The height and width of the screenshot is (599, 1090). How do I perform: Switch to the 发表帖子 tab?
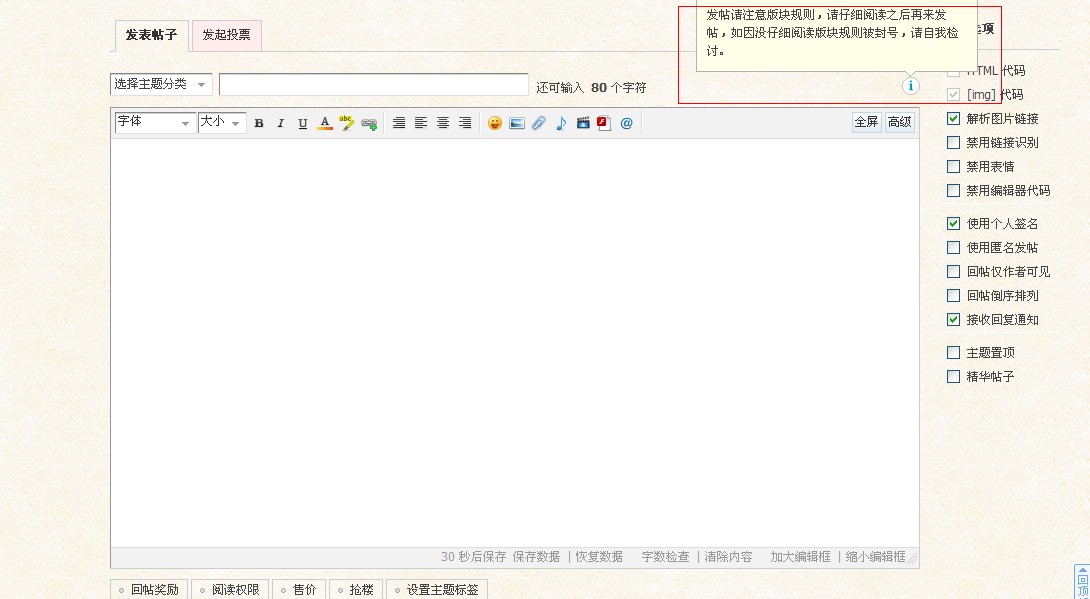pyautogui.click(x=151, y=35)
